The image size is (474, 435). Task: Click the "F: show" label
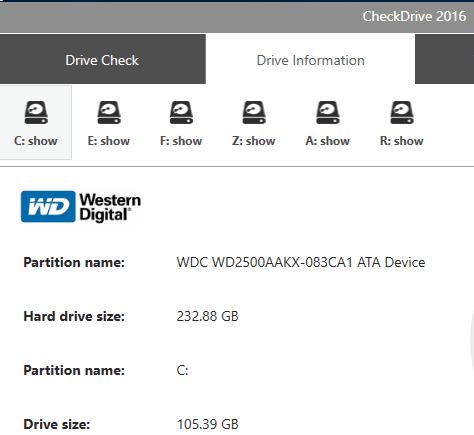coord(181,141)
